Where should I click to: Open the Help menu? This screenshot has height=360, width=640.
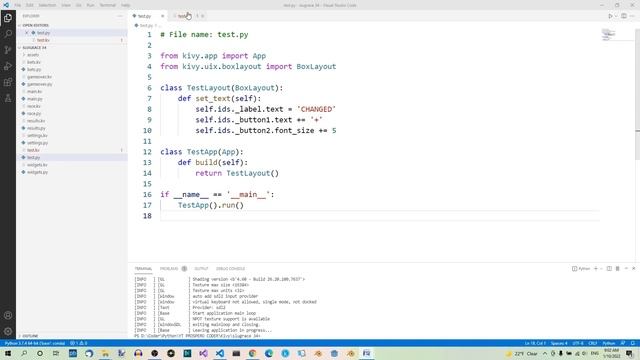click(126, 5)
